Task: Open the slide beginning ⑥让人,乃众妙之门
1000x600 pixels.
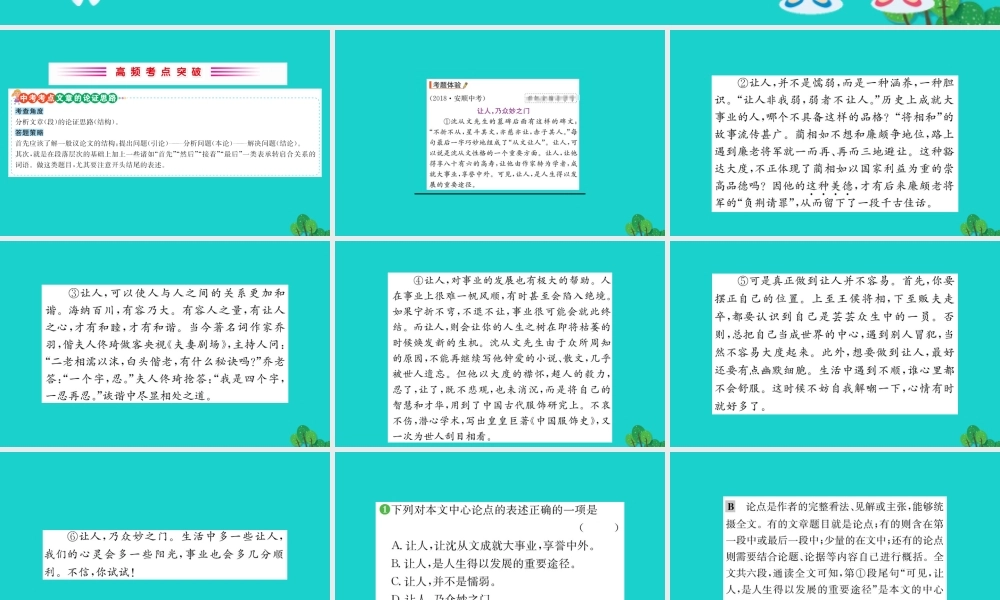Action: tap(165, 526)
